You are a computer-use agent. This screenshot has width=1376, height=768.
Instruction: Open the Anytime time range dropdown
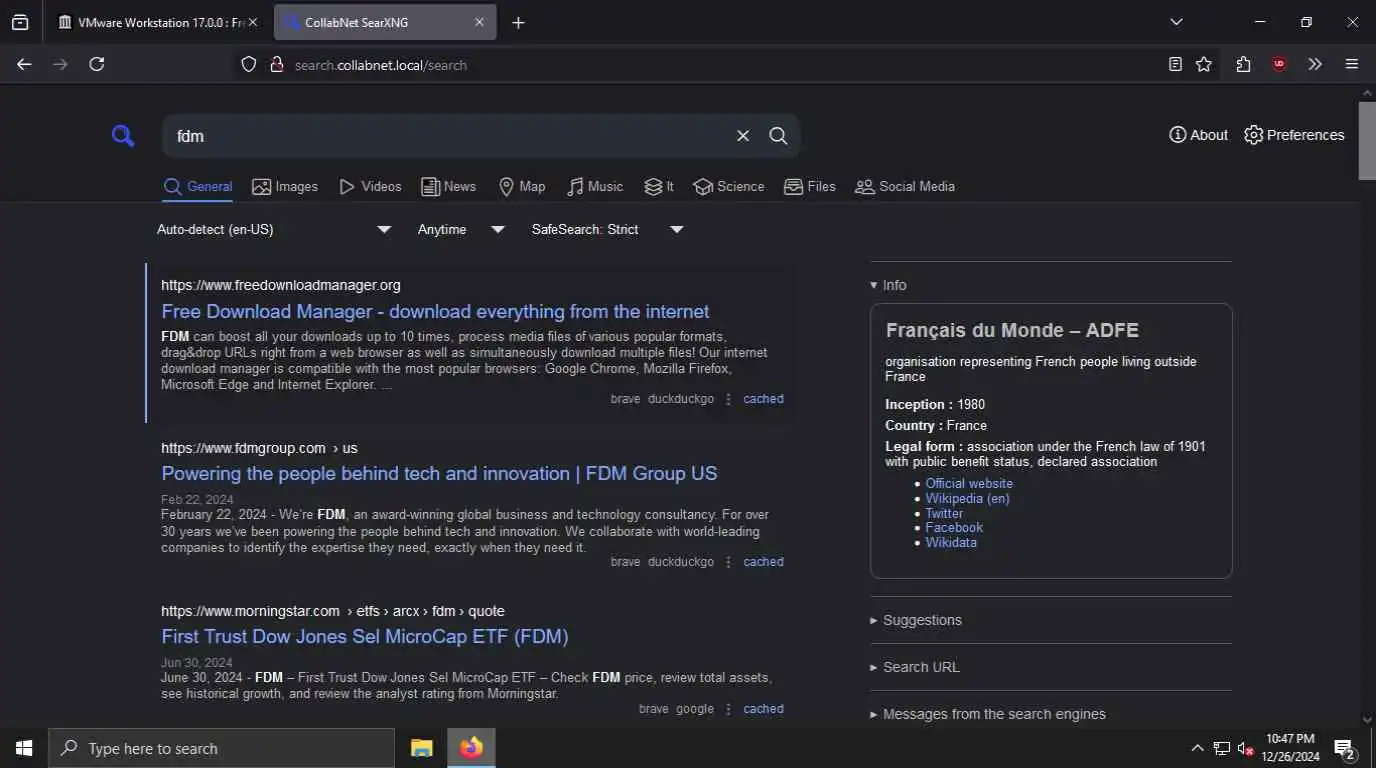[461, 229]
